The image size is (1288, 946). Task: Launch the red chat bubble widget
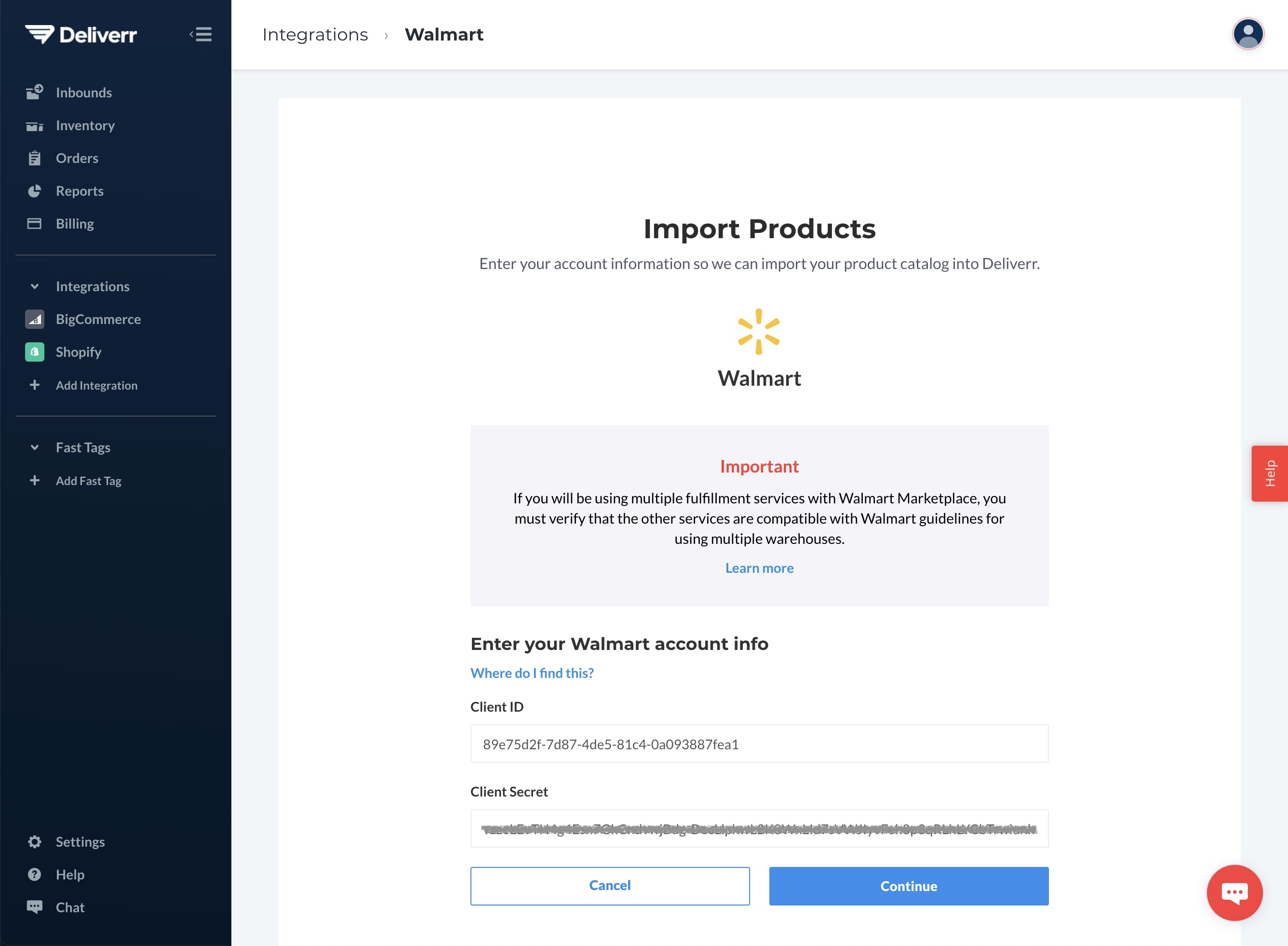[x=1234, y=893]
